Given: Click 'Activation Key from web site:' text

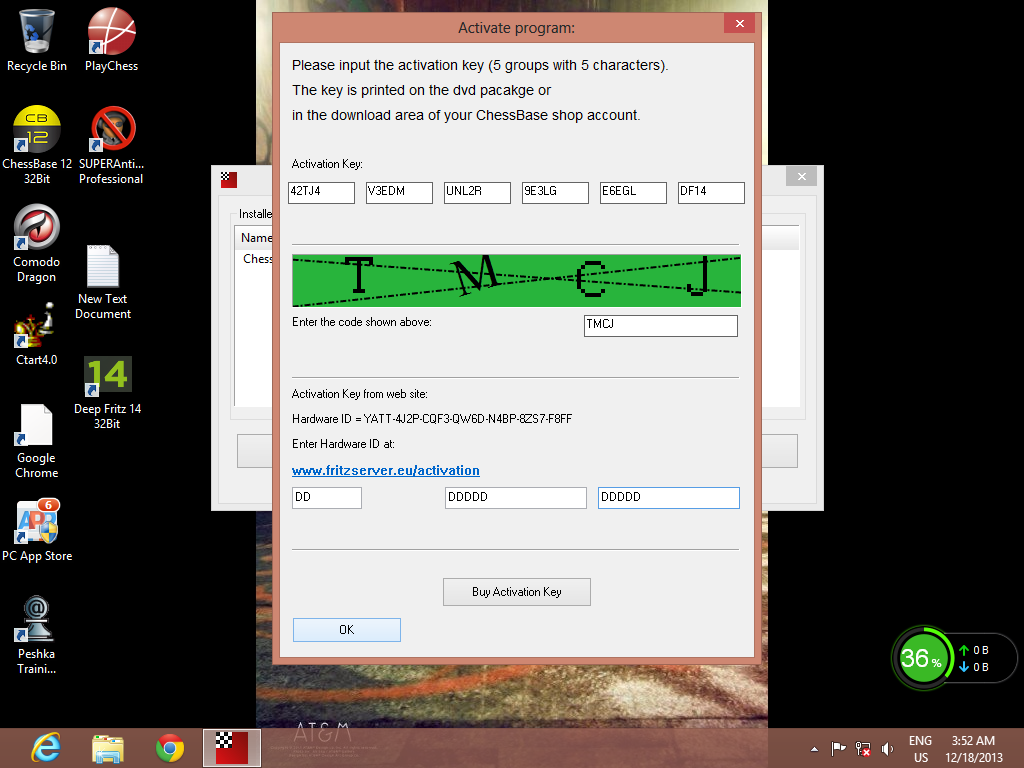Looking at the screenshot, I should [x=359, y=394].
